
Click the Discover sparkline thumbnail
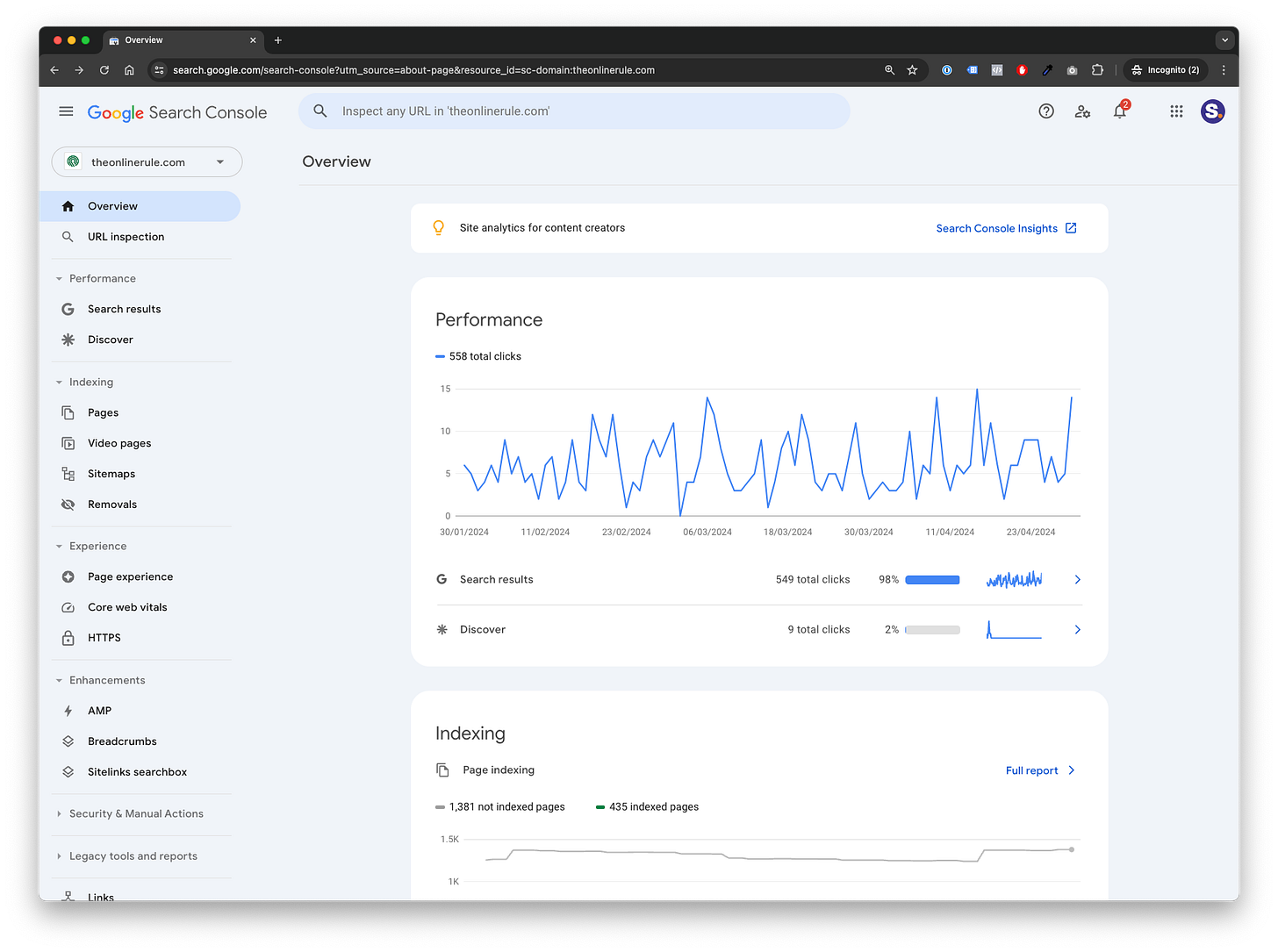pos(1014,630)
